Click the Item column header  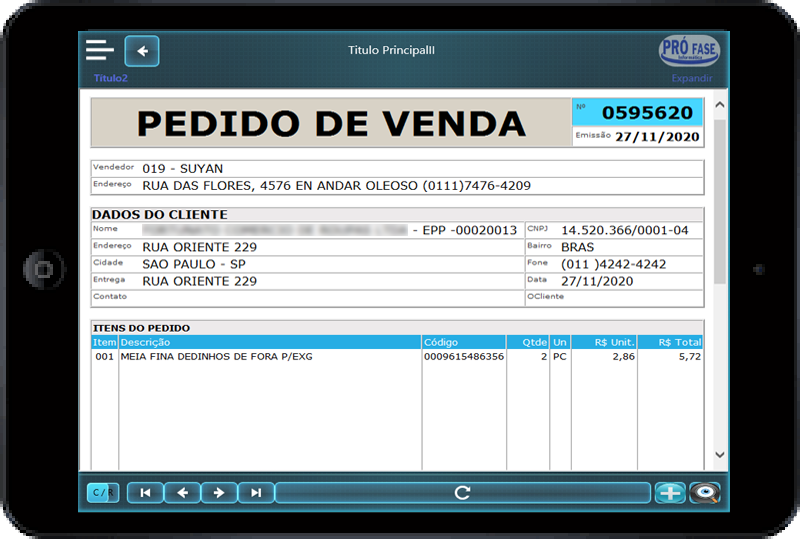[x=104, y=342]
